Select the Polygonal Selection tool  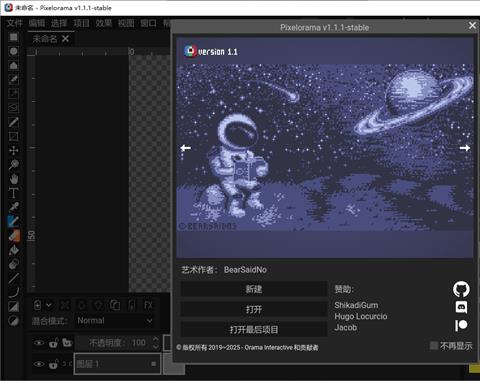pos(13,65)
